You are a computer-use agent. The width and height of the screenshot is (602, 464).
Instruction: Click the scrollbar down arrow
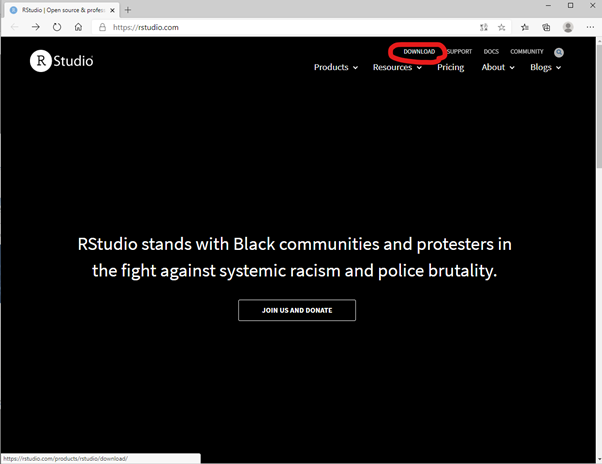(x=599, y=459)
